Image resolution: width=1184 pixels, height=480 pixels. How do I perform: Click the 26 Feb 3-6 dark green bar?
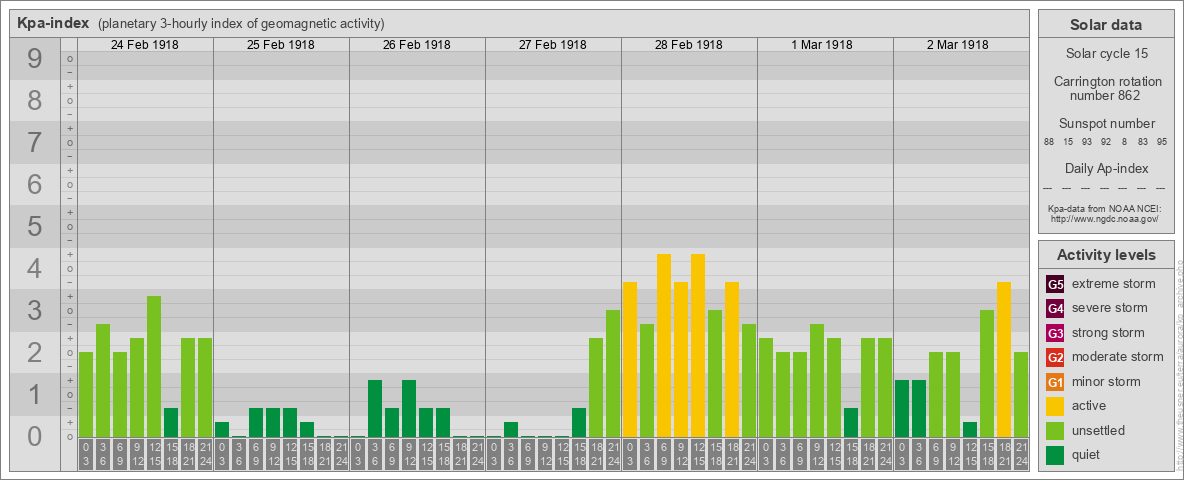375,408
